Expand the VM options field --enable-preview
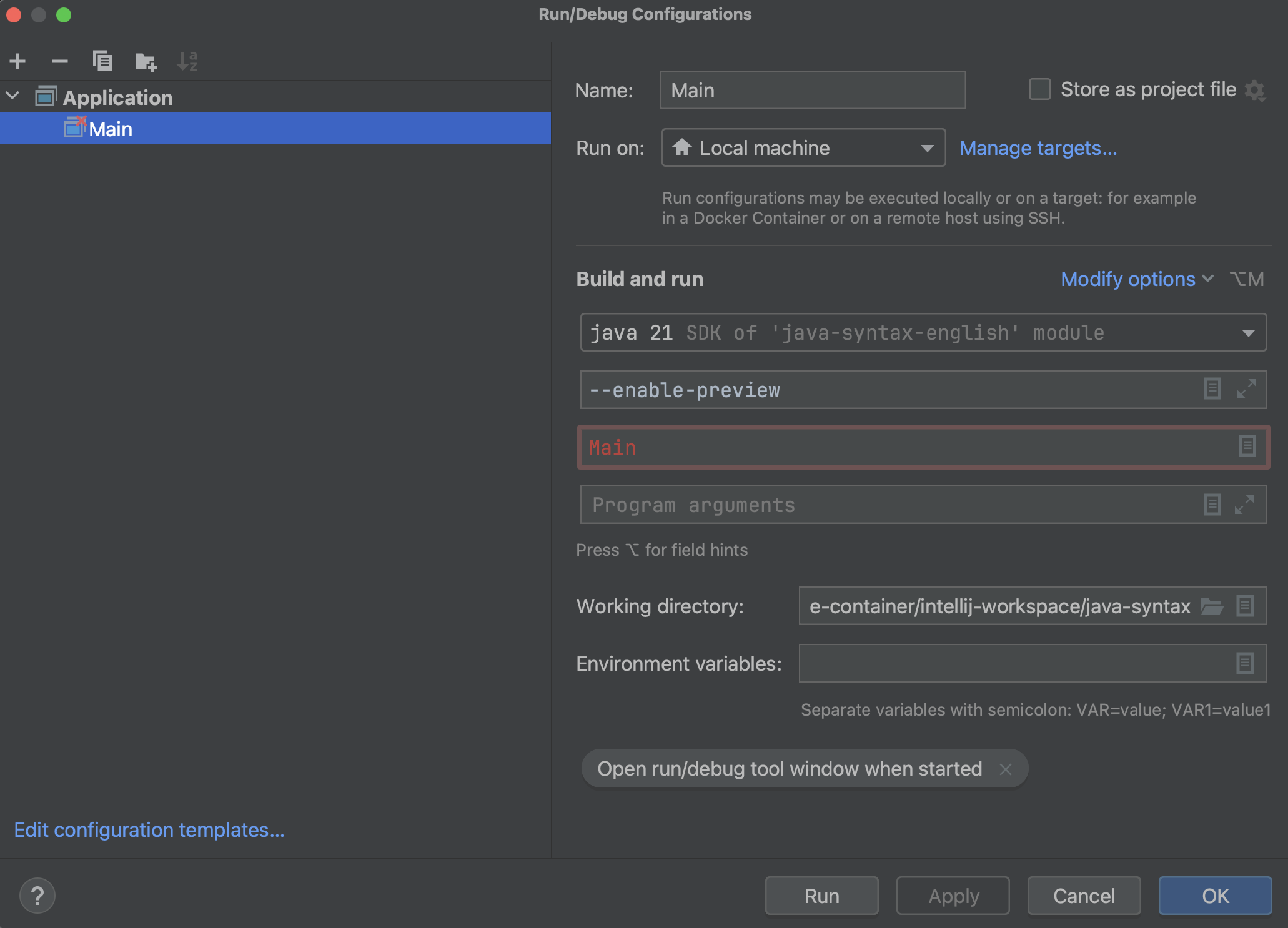The height and width of the screenshot is (928, 1288). (x=1247, y=389)
